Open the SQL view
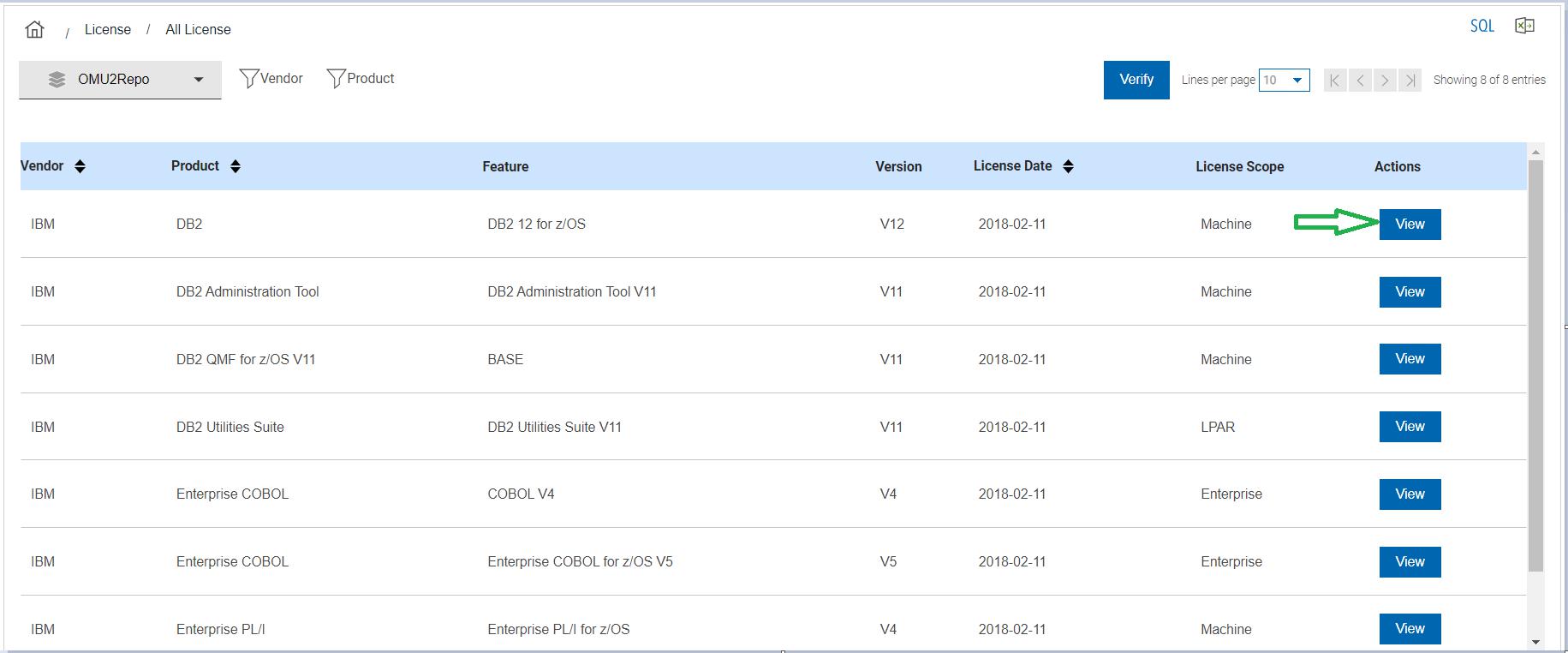1568x653 pixels. point(1482,26)
